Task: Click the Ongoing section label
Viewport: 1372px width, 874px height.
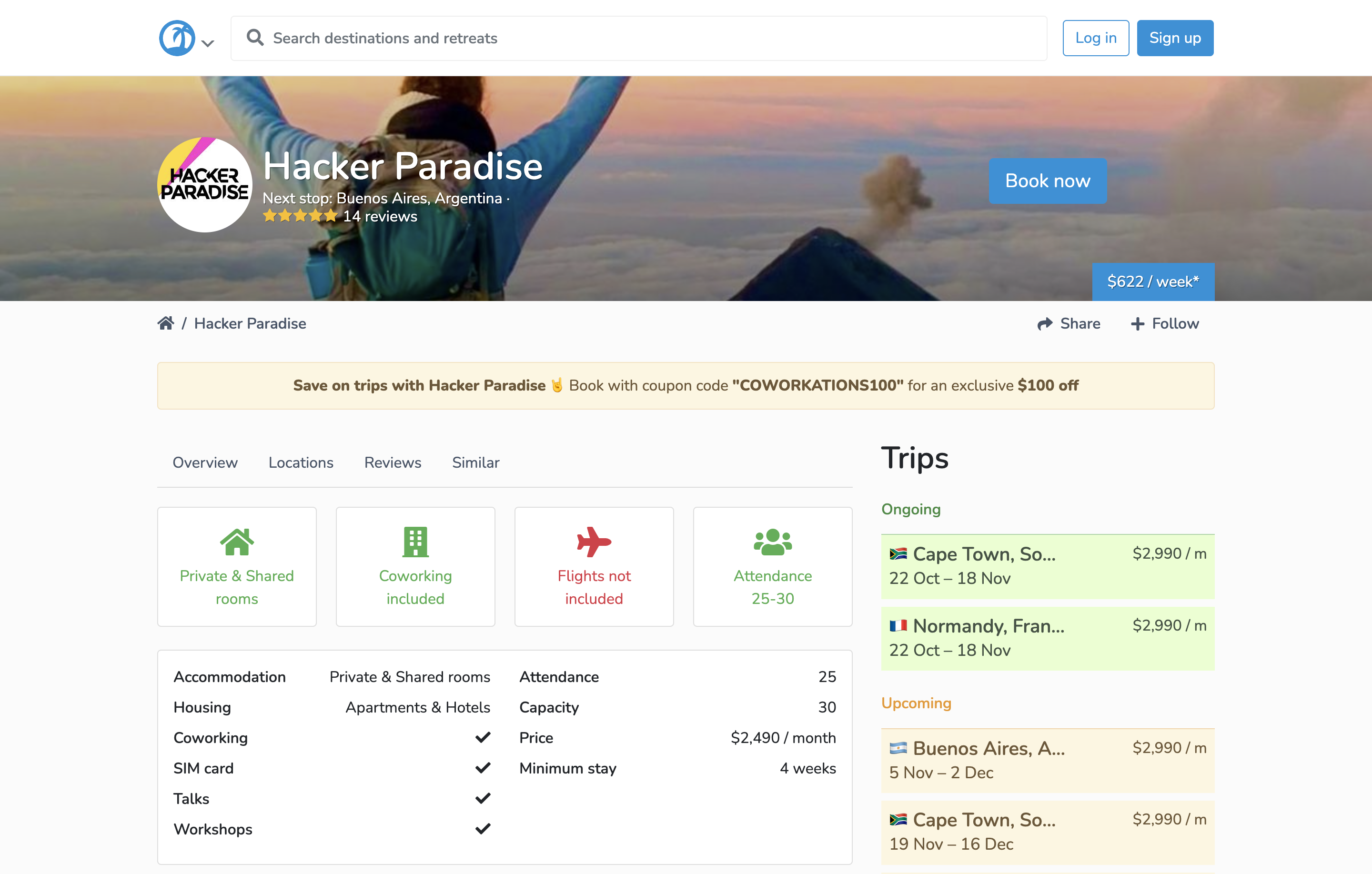Action: (910, 509)
